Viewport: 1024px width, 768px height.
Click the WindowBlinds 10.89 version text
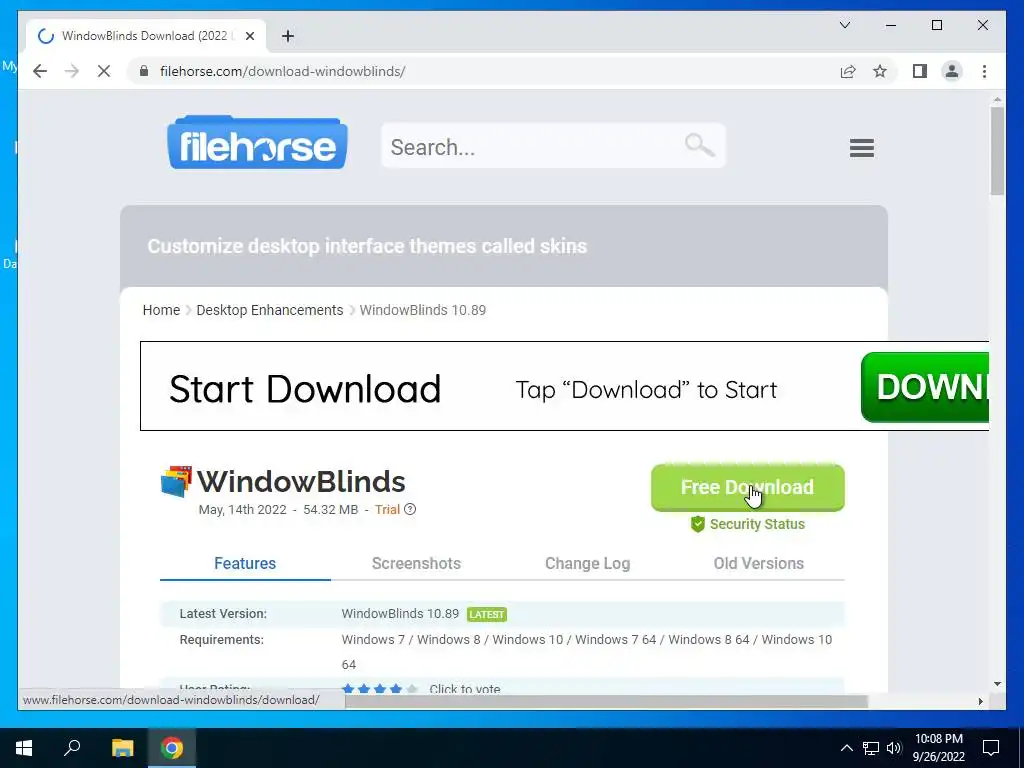click(400, 614)
